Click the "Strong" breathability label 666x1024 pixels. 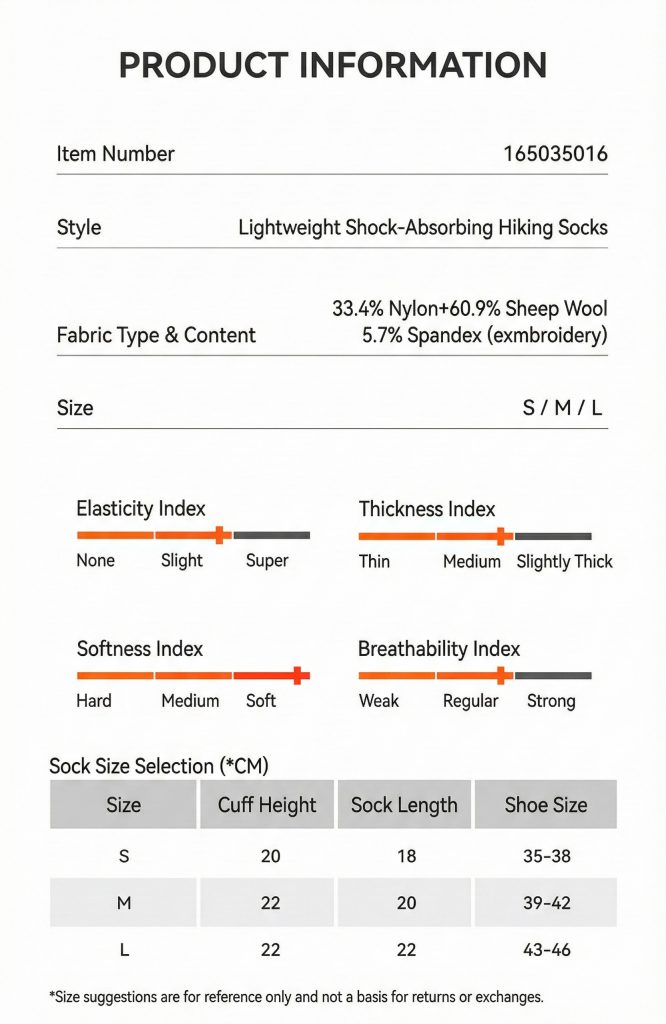coord(551,701)
